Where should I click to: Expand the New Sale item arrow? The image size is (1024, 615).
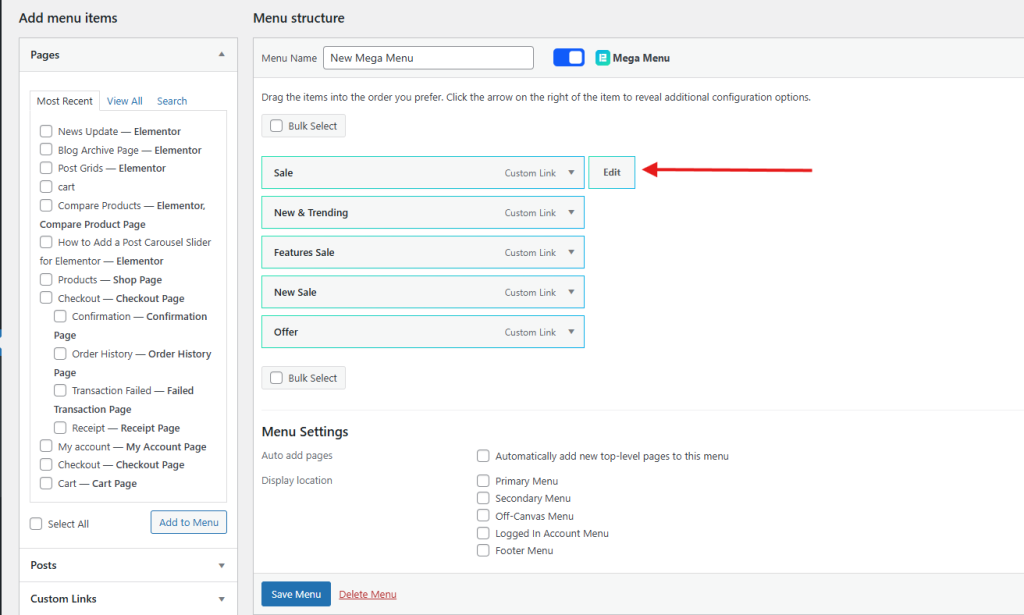(x=571, y=292)
